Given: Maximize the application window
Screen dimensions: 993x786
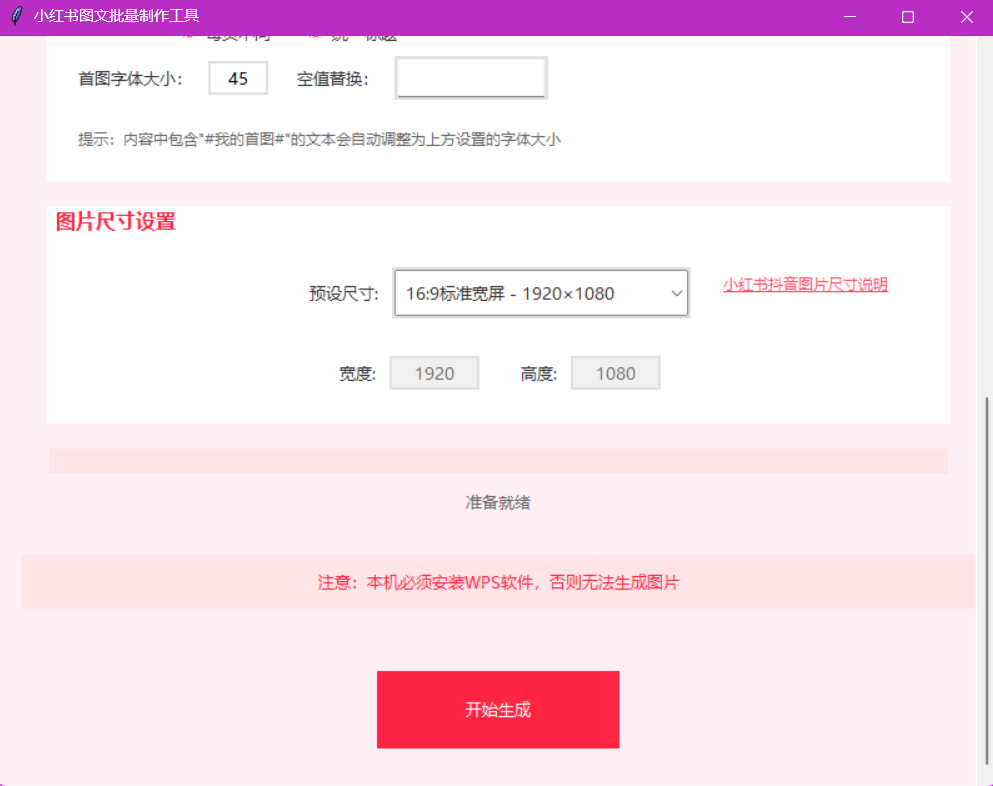Looking at the screenshot, I should [908, 17].
